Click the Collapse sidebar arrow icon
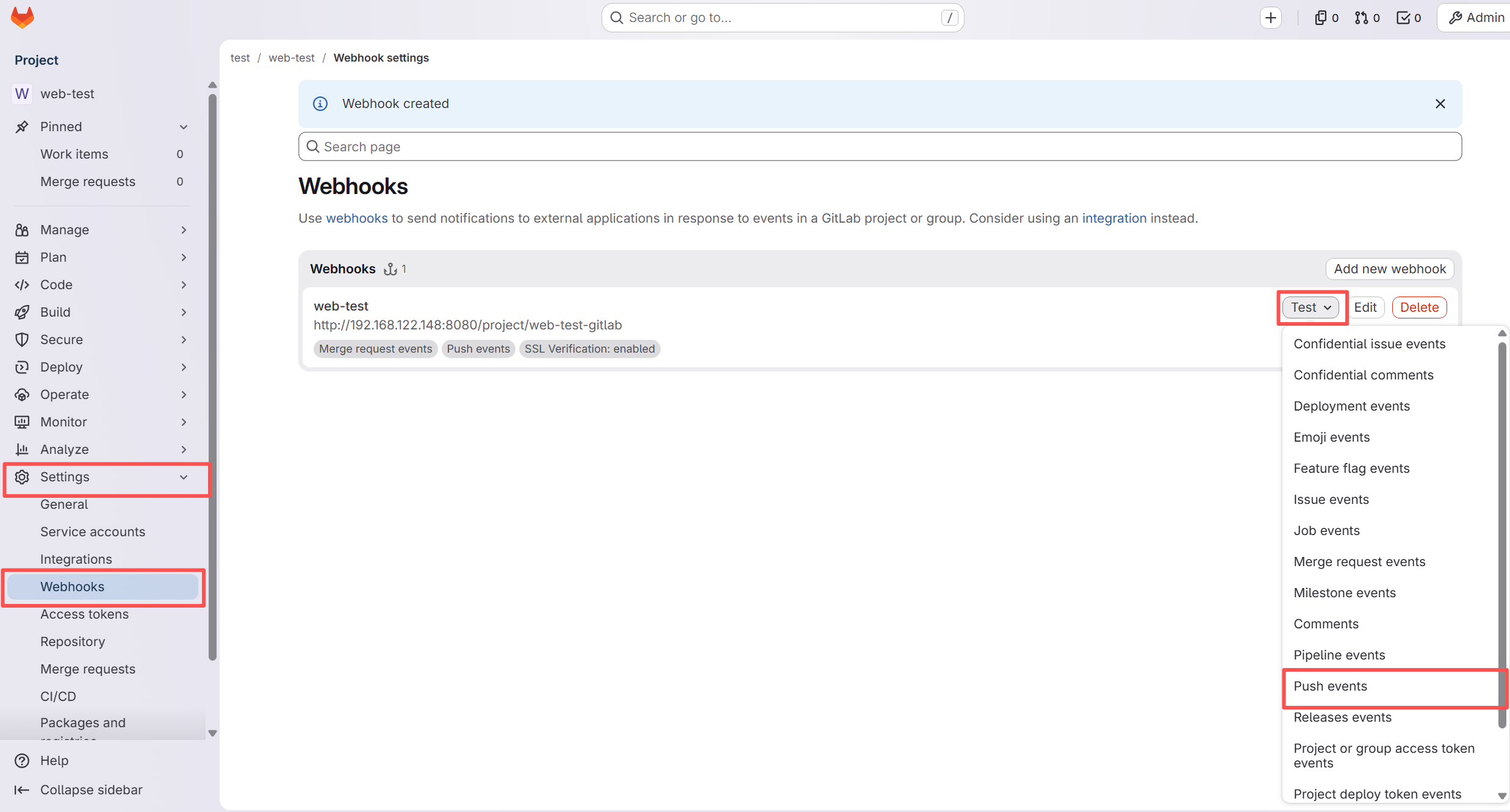This screenshot has width=1510, height=812. [x=22, y=790]
